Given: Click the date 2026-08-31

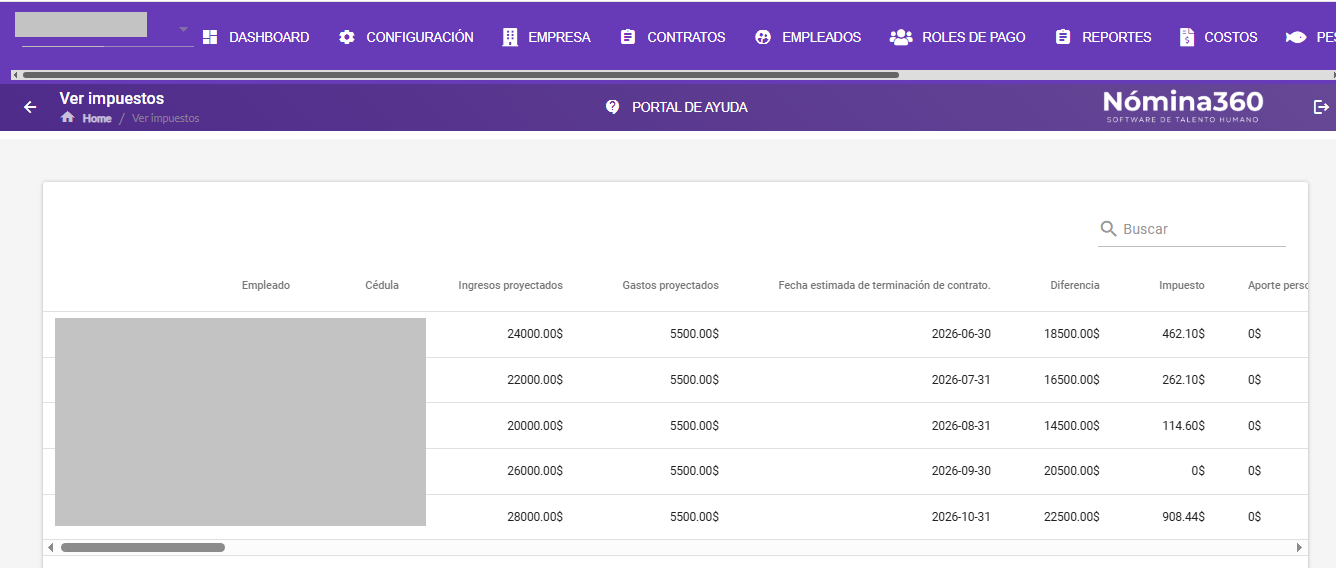Looking at the screenshot, I should pyautogui.click(x=961, y=425).
